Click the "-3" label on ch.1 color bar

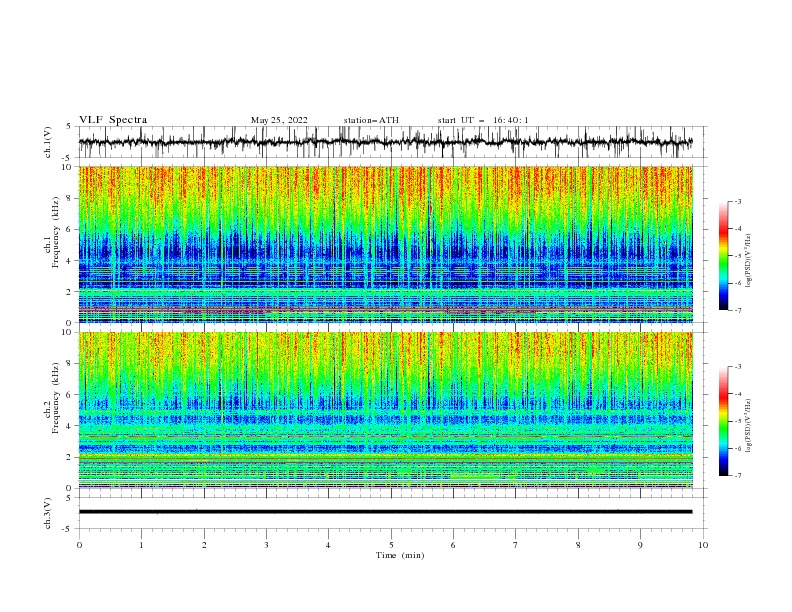coord(738,201)
